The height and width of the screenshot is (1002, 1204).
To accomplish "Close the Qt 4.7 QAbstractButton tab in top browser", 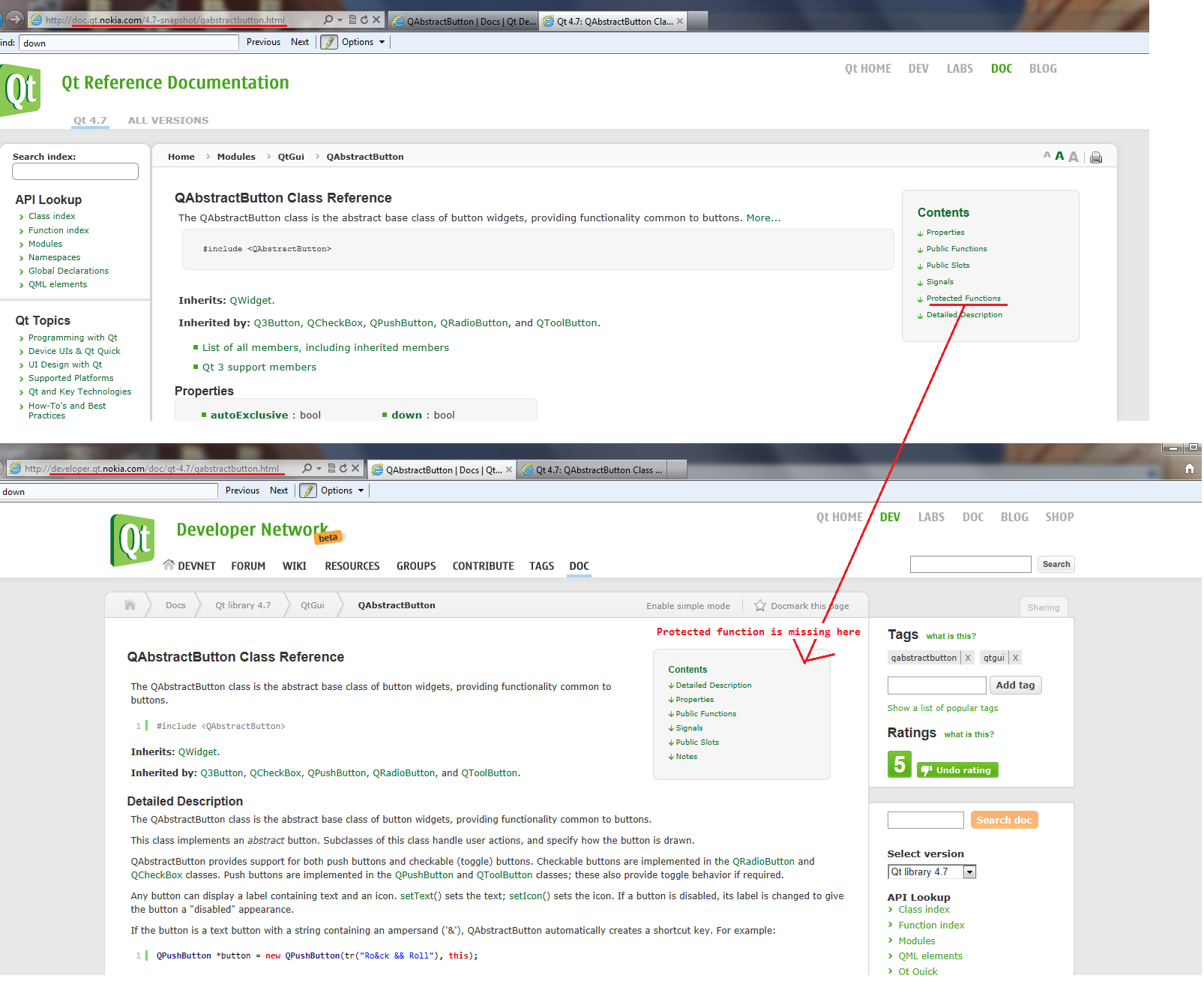I will [680, 21].
